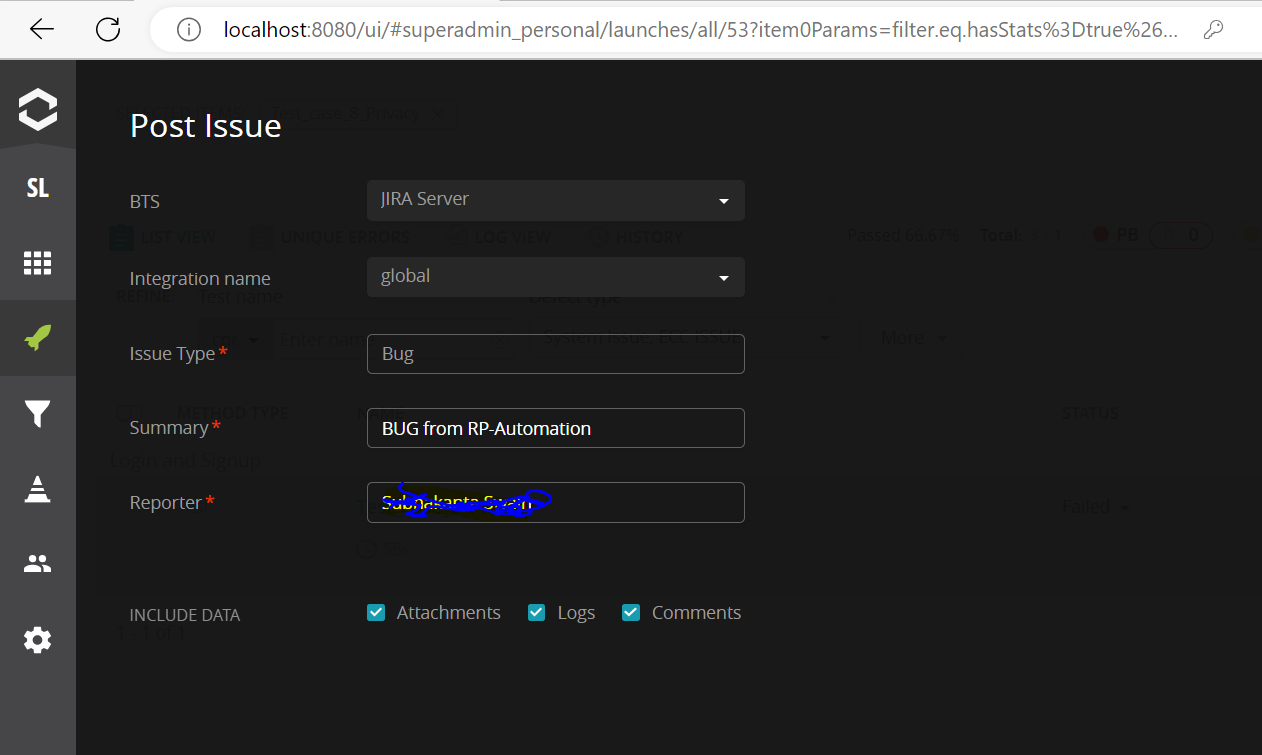Disable the Logs checkbox
This screenshot has width=1262, height=755.
536,612
